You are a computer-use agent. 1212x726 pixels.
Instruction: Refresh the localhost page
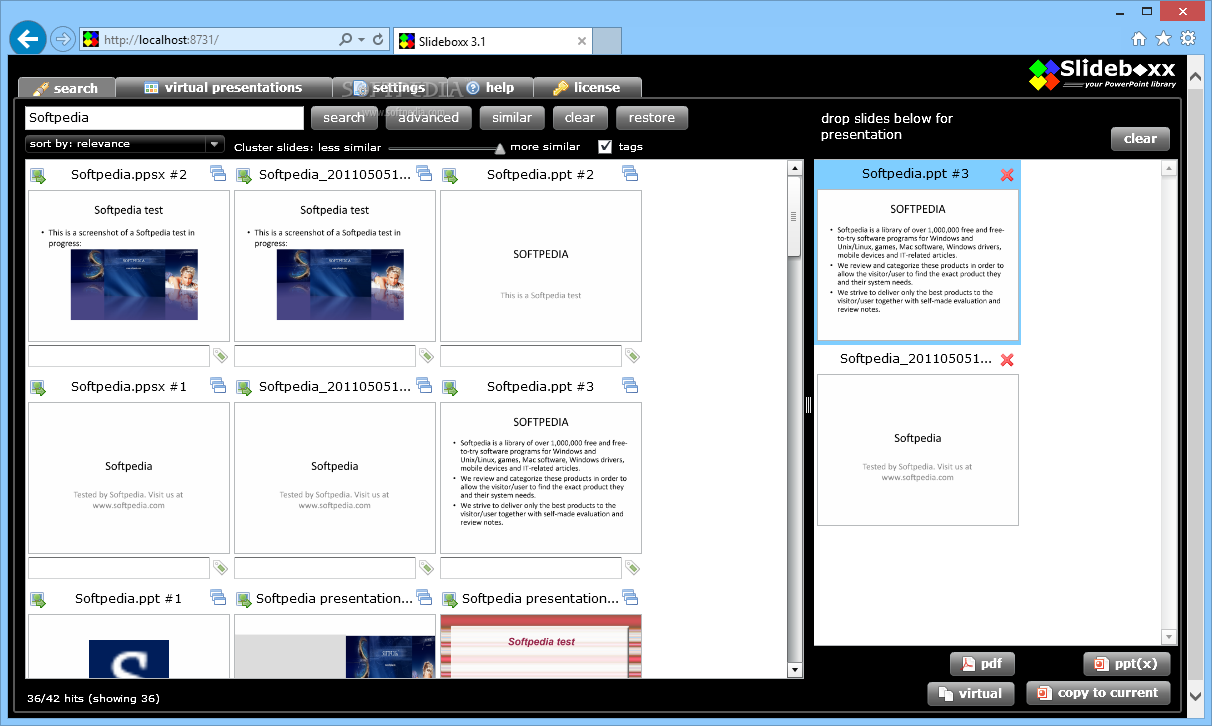378,40
